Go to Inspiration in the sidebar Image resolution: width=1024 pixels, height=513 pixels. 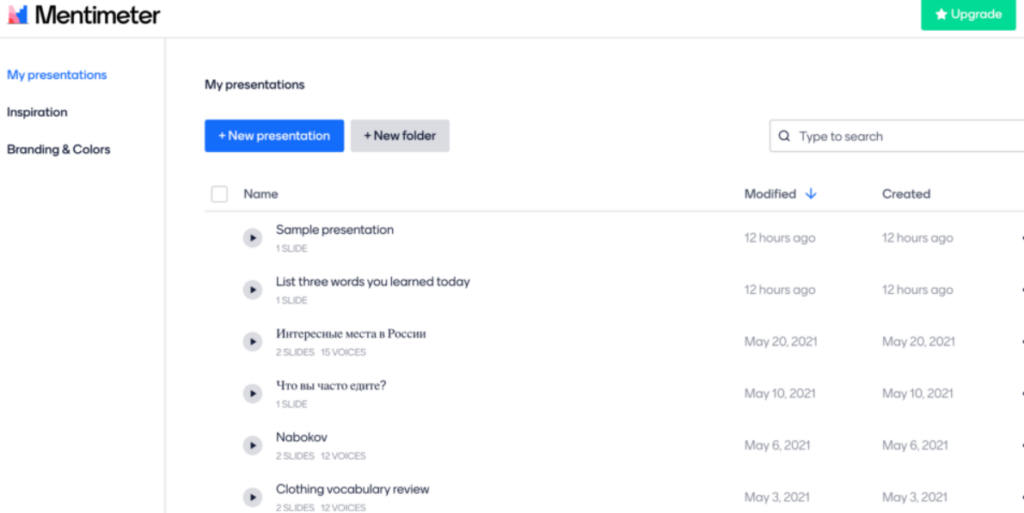(37, 112)
